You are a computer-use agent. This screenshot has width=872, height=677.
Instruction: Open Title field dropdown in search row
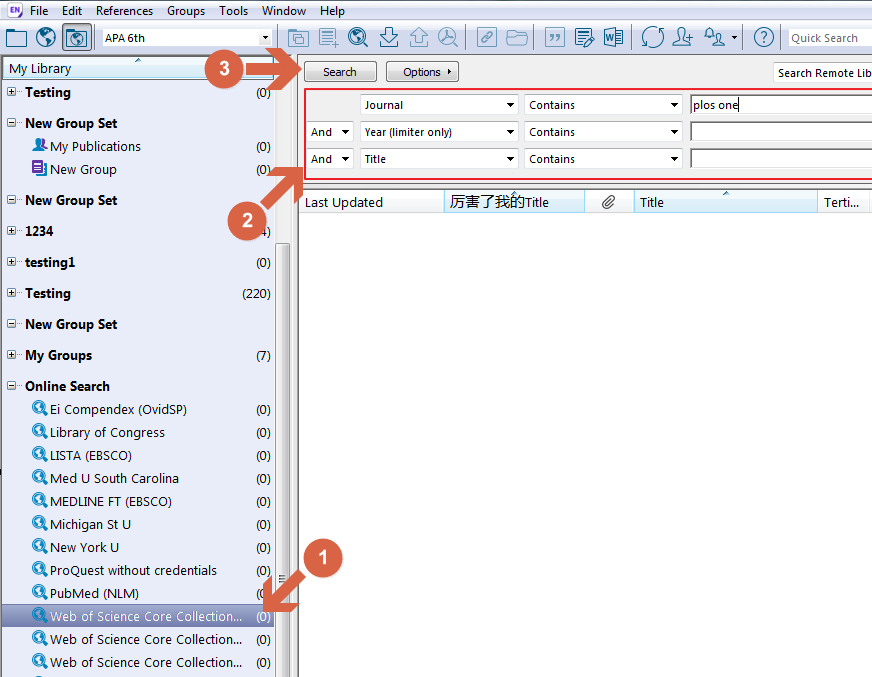pyautogui.click(x=439, y=159)
